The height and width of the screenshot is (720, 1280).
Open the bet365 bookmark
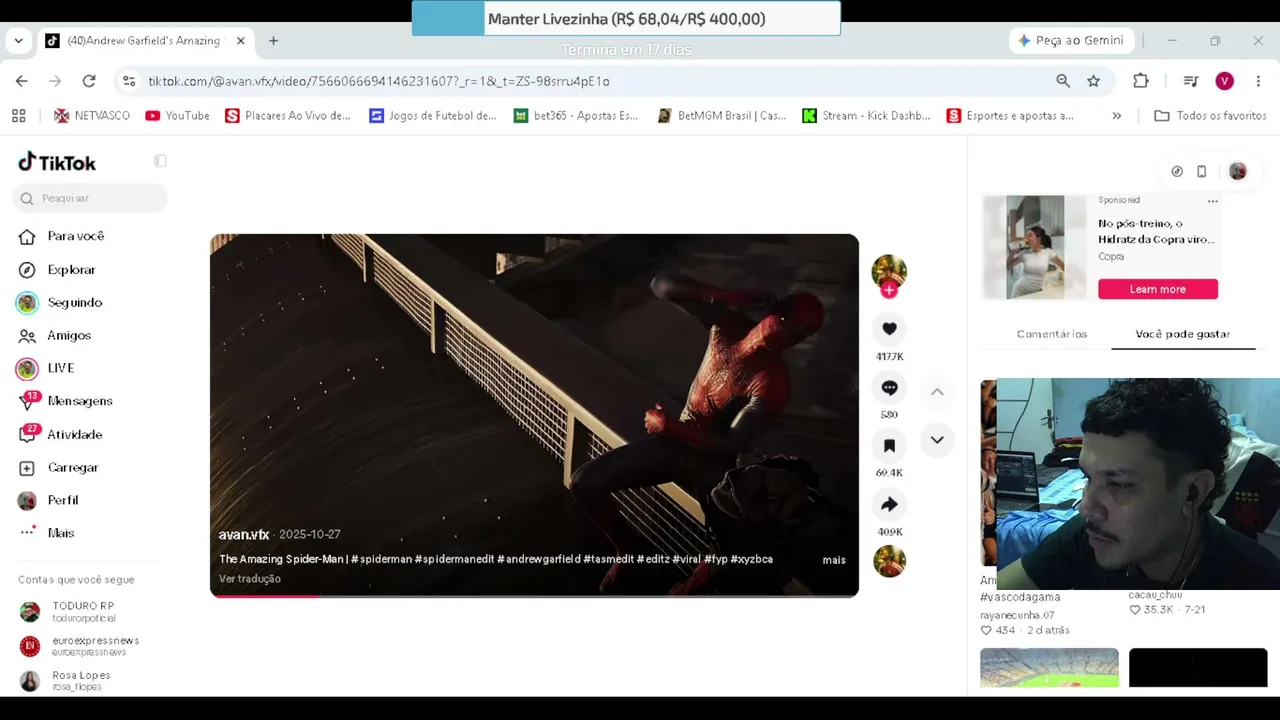(x=575, y=116)
